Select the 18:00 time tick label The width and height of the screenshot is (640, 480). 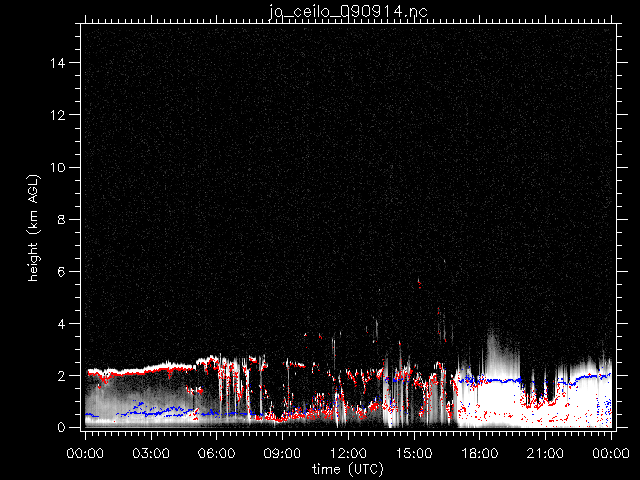point(480,453)
